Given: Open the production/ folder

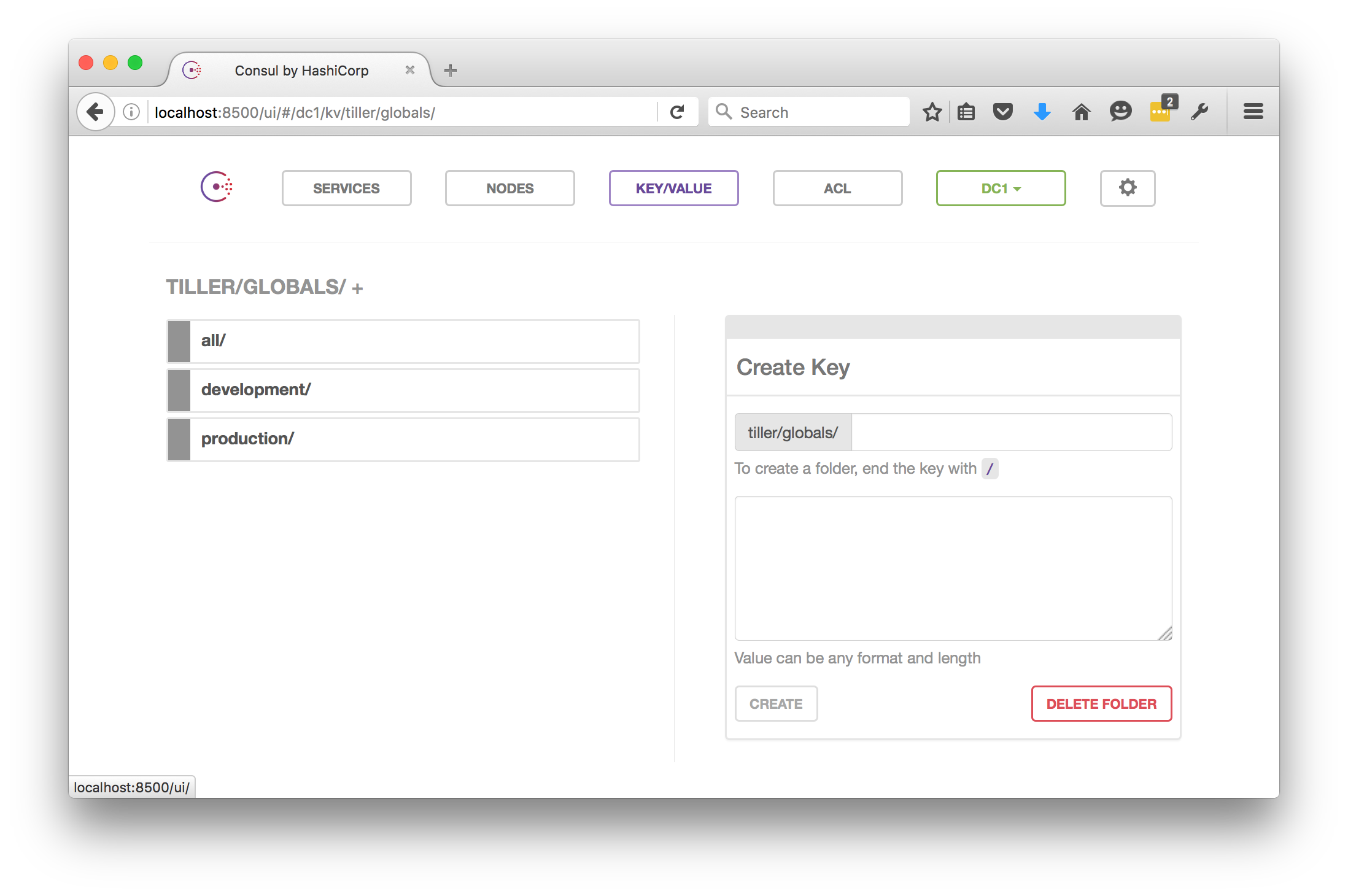Looking at the screenshot, I should pyautogui.click(x=403, y=439).
